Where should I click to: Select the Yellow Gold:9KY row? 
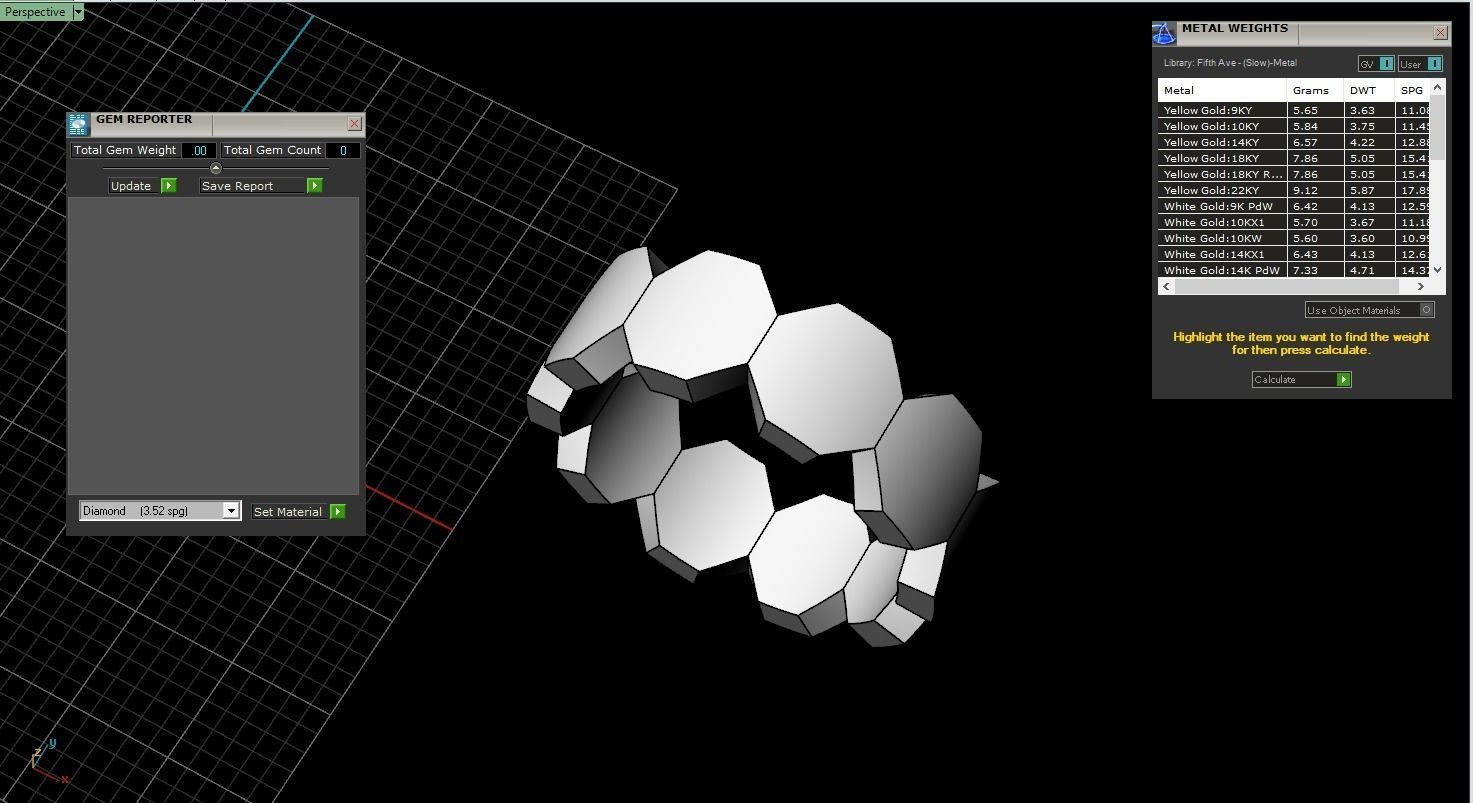(1294, 110)
